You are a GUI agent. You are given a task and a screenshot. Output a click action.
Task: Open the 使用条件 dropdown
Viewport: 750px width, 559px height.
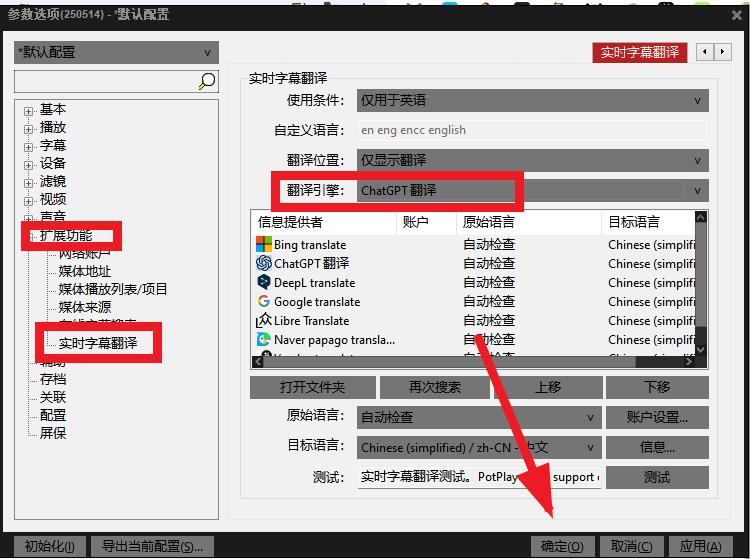pos(532,100)
